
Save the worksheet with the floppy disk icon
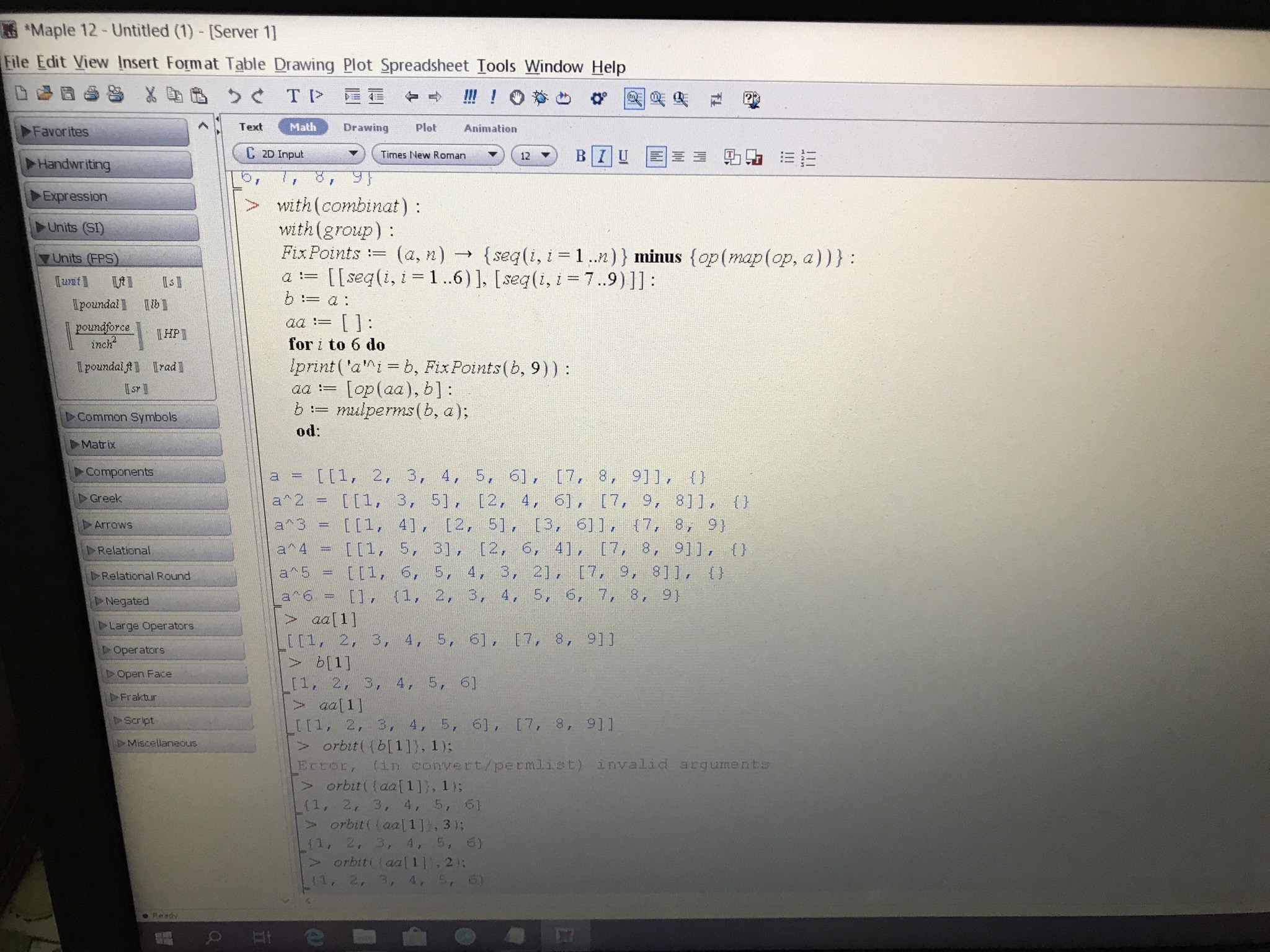pos(68,94)
